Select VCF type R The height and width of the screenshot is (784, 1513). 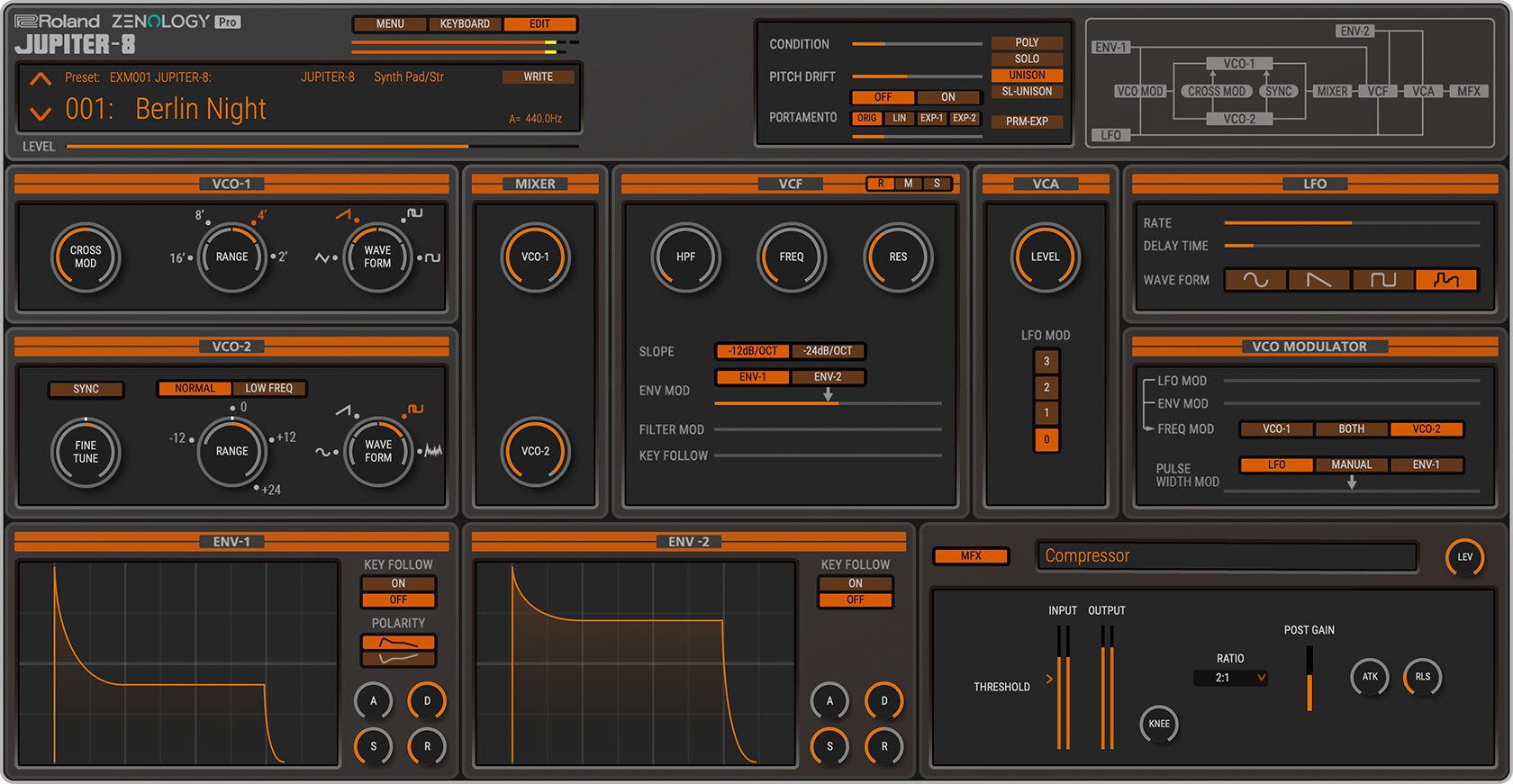coord(881,184)
